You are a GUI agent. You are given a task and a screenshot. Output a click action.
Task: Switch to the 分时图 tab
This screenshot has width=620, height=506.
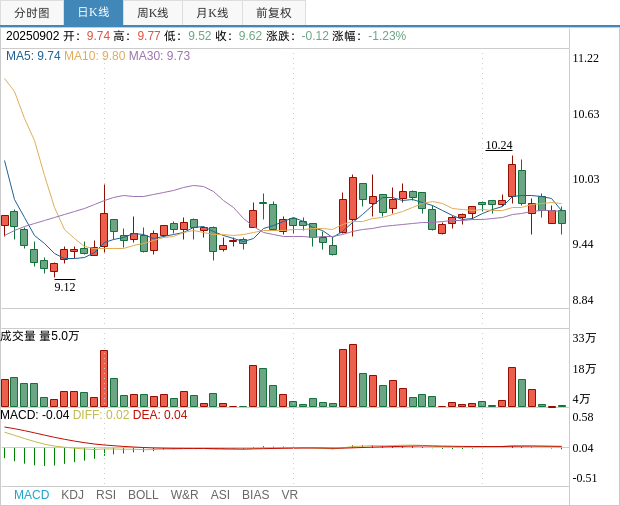32,13
